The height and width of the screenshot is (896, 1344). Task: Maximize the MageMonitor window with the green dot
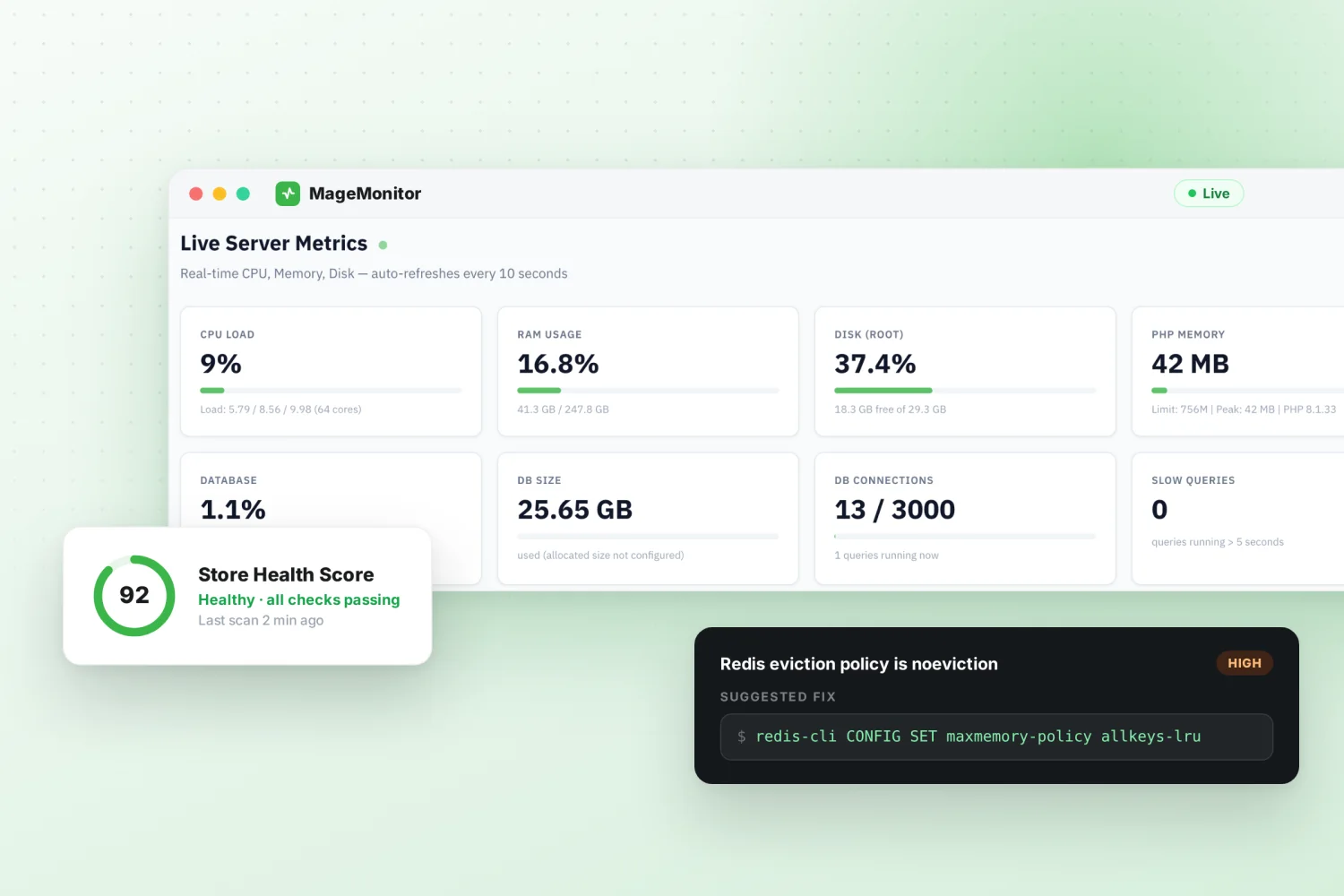click(243, 194)
